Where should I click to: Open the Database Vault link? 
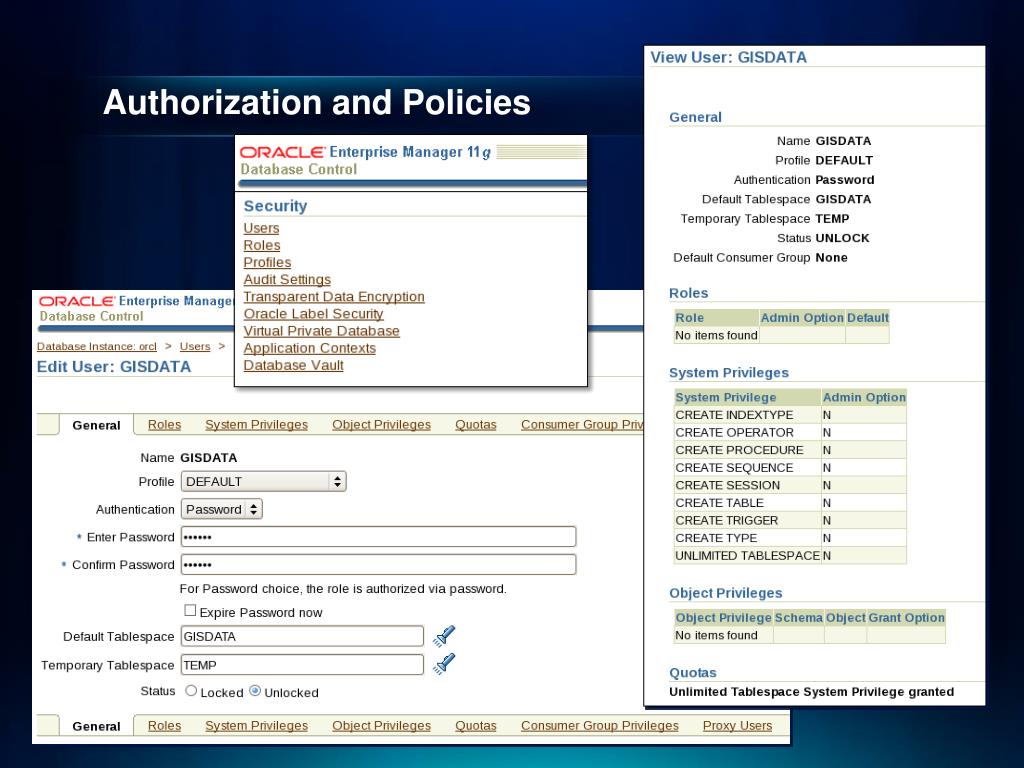pos(293,365)
